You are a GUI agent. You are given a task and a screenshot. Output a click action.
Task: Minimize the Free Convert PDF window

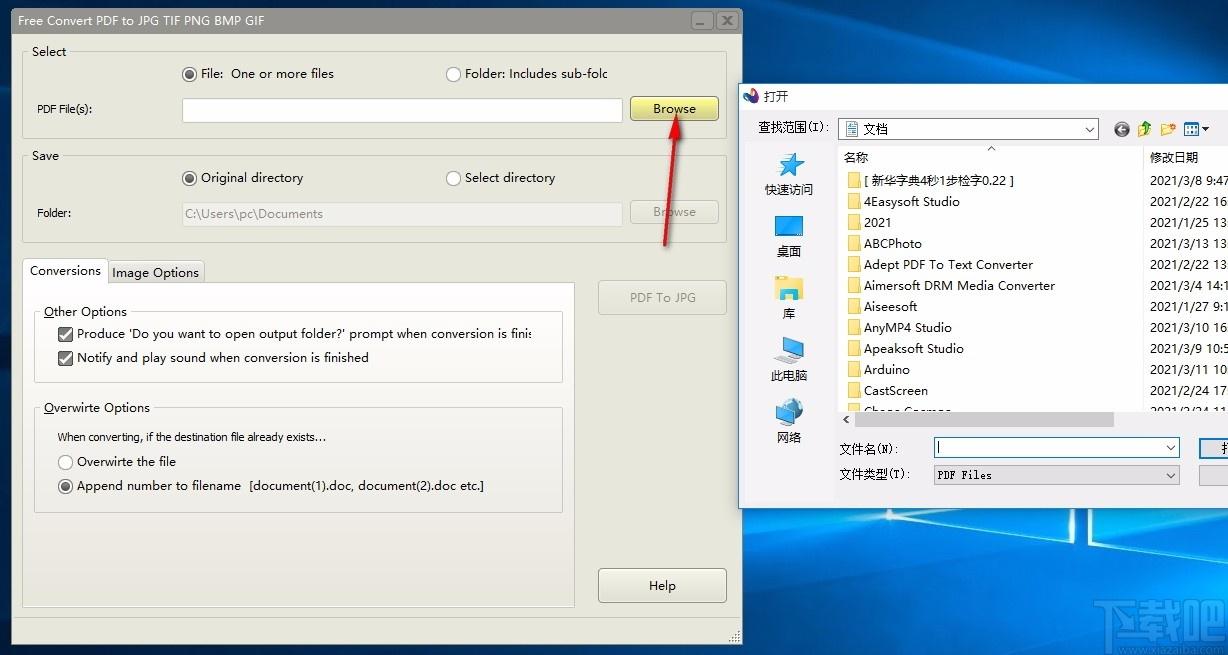click(702, 21)
